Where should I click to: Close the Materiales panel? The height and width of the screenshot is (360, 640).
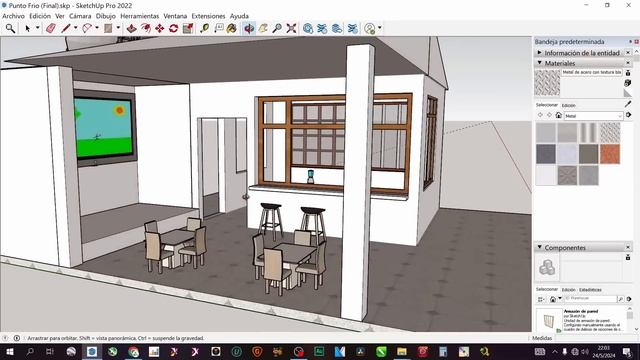click(x=628, y=63)
